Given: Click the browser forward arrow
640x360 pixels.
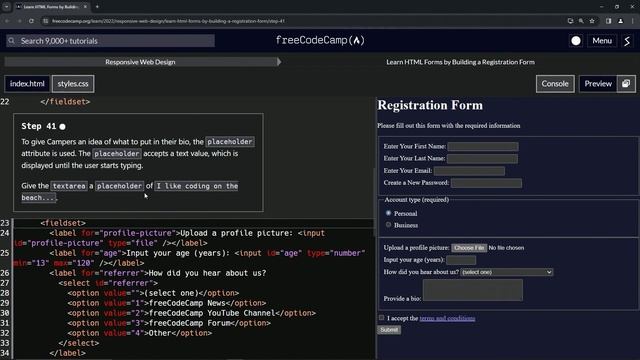Looking at the screenshot, I should coord(19,21).
